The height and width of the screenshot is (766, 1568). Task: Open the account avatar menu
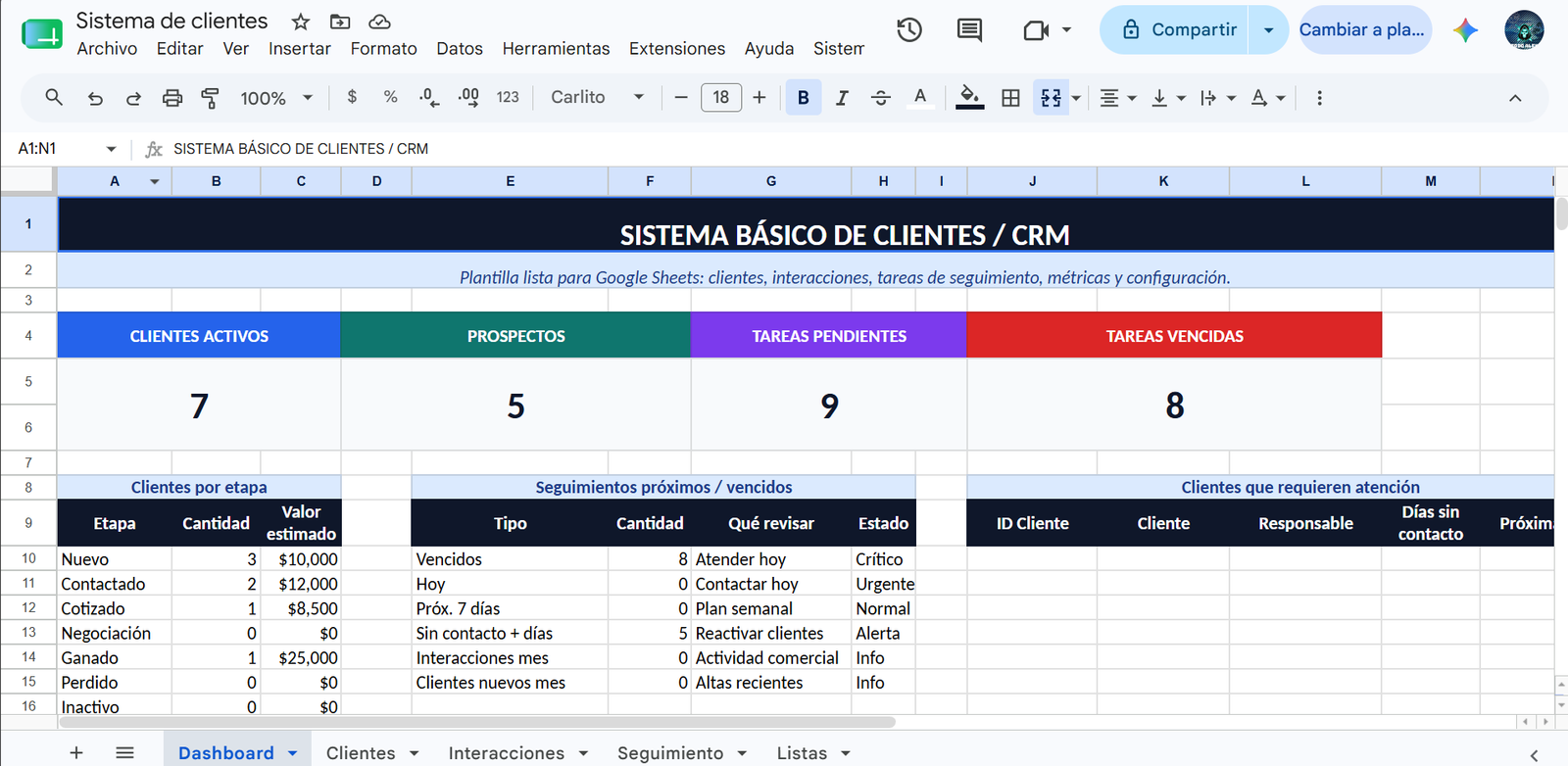pyautogui.click(x=1524, y=29)
